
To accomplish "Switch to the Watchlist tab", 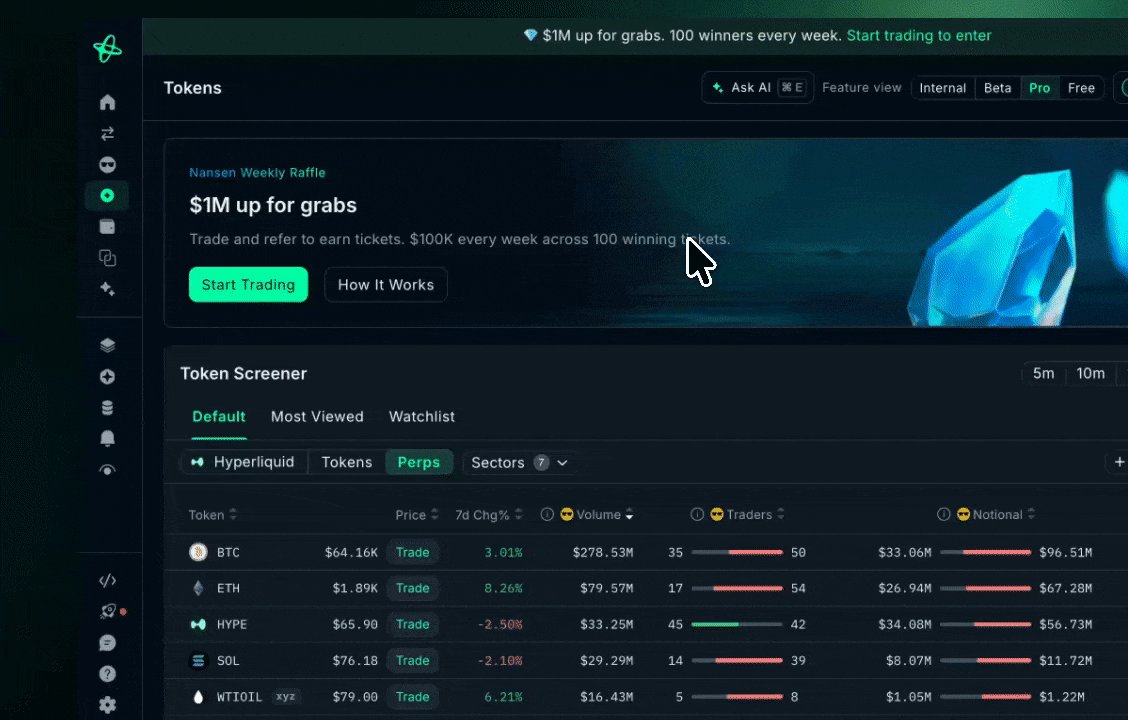I will point(422,416).
